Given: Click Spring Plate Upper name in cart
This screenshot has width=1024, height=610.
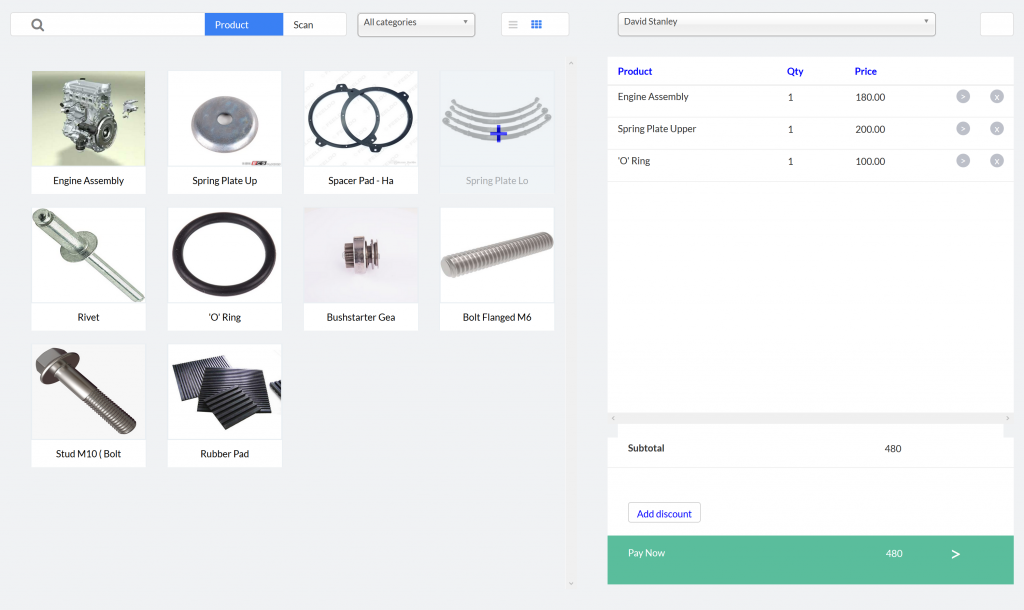Looking at the screenshot, I should [657, 129].
